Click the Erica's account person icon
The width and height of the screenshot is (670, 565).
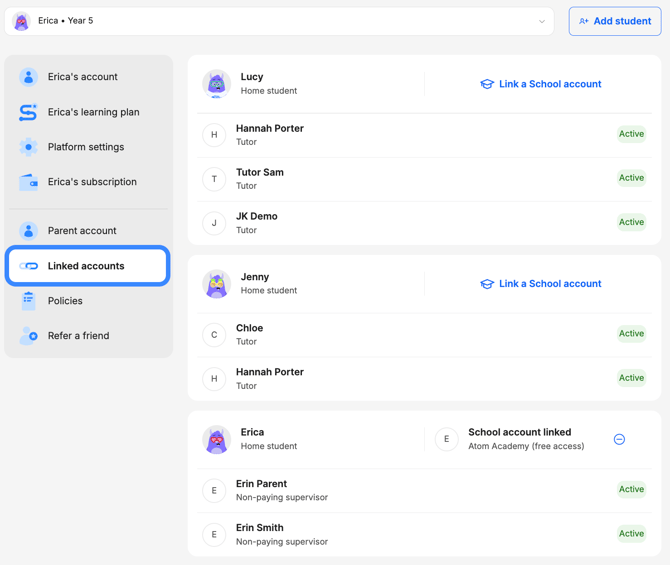tap(29, 77)
